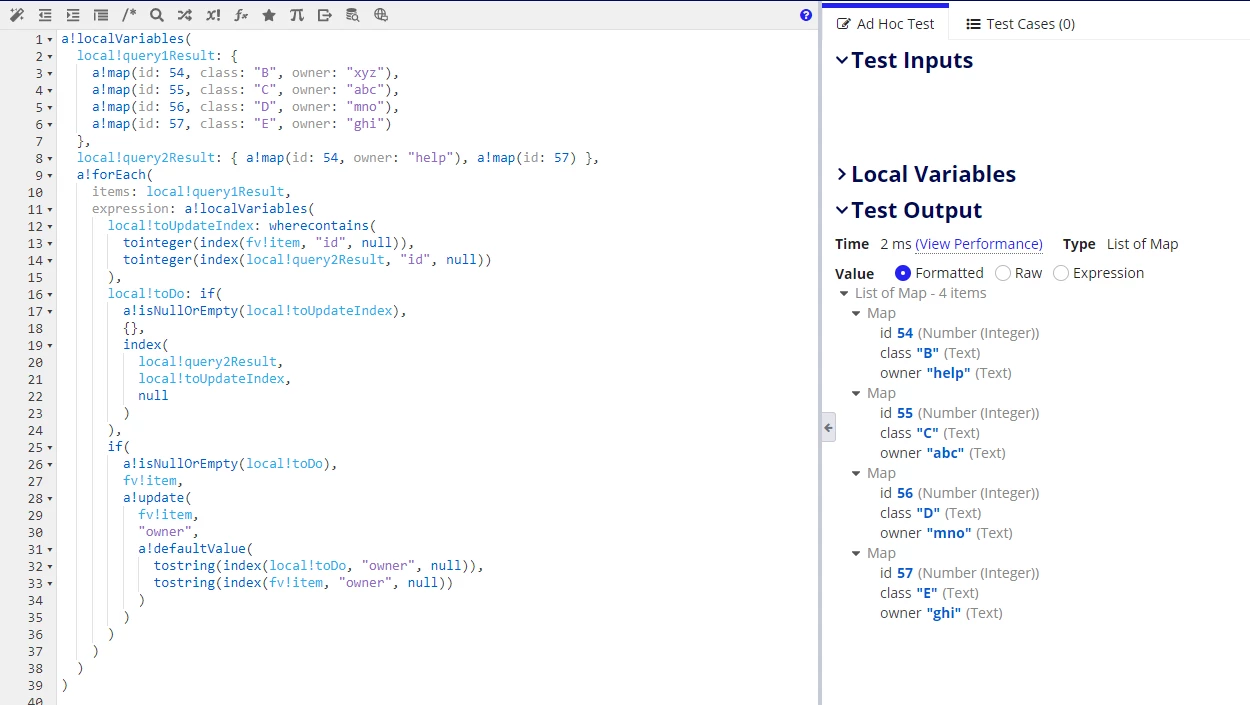Click the owner "ghi" value in output
1250x705 pixels.
(944, 613)
